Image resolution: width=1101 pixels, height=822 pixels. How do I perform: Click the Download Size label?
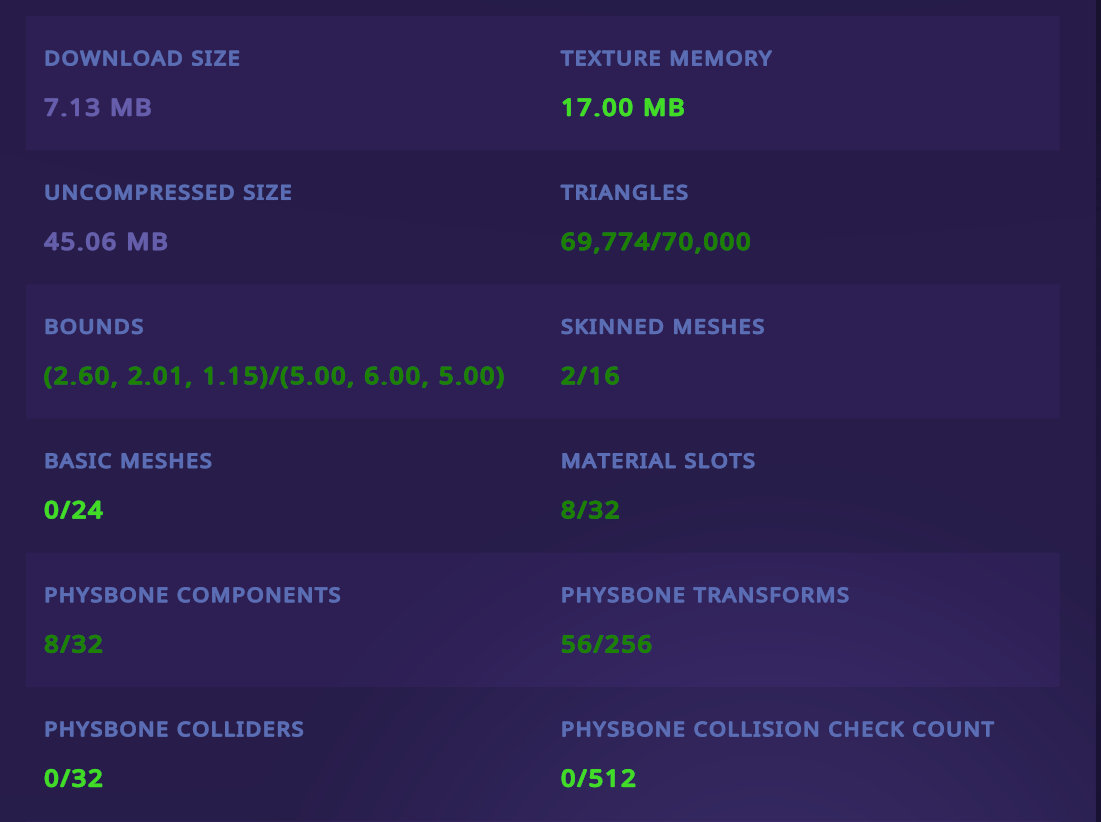pos(142,58)
